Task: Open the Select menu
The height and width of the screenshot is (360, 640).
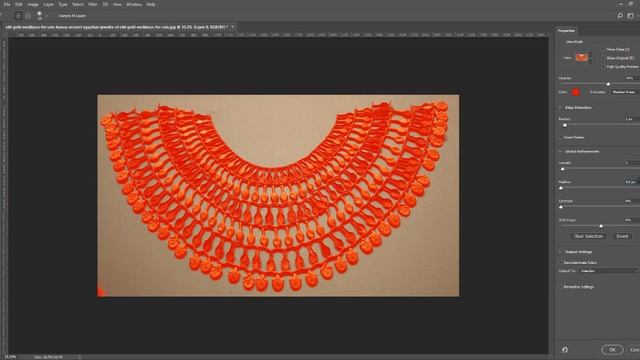Action: 78,4
